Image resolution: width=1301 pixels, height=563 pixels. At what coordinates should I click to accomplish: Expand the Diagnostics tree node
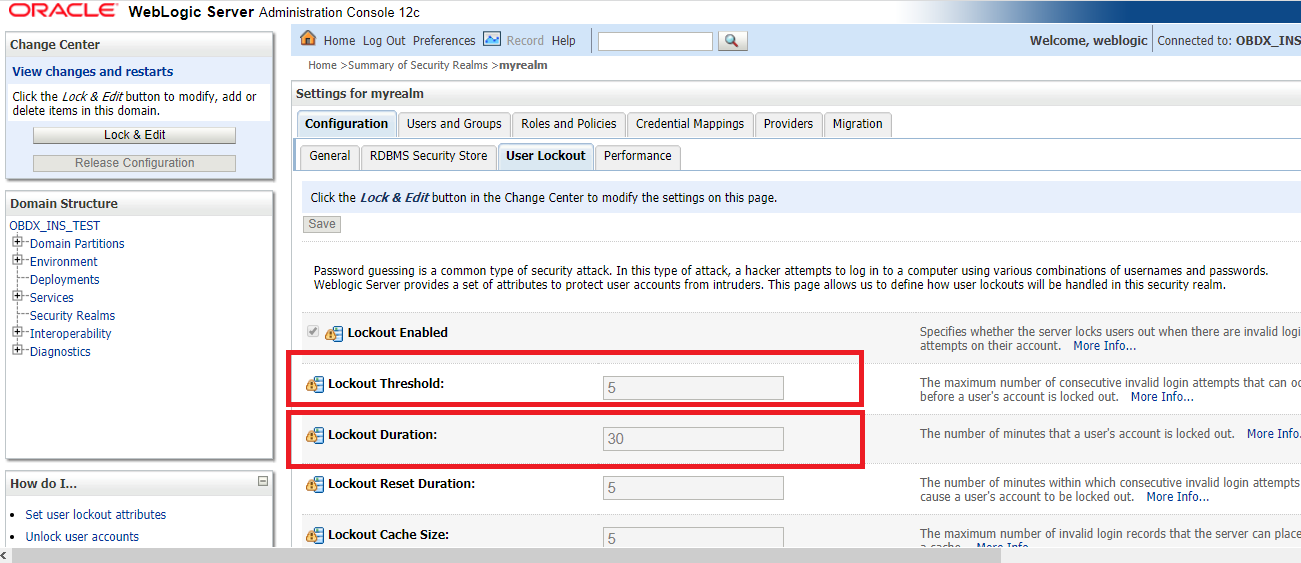[x=18, y=350]
